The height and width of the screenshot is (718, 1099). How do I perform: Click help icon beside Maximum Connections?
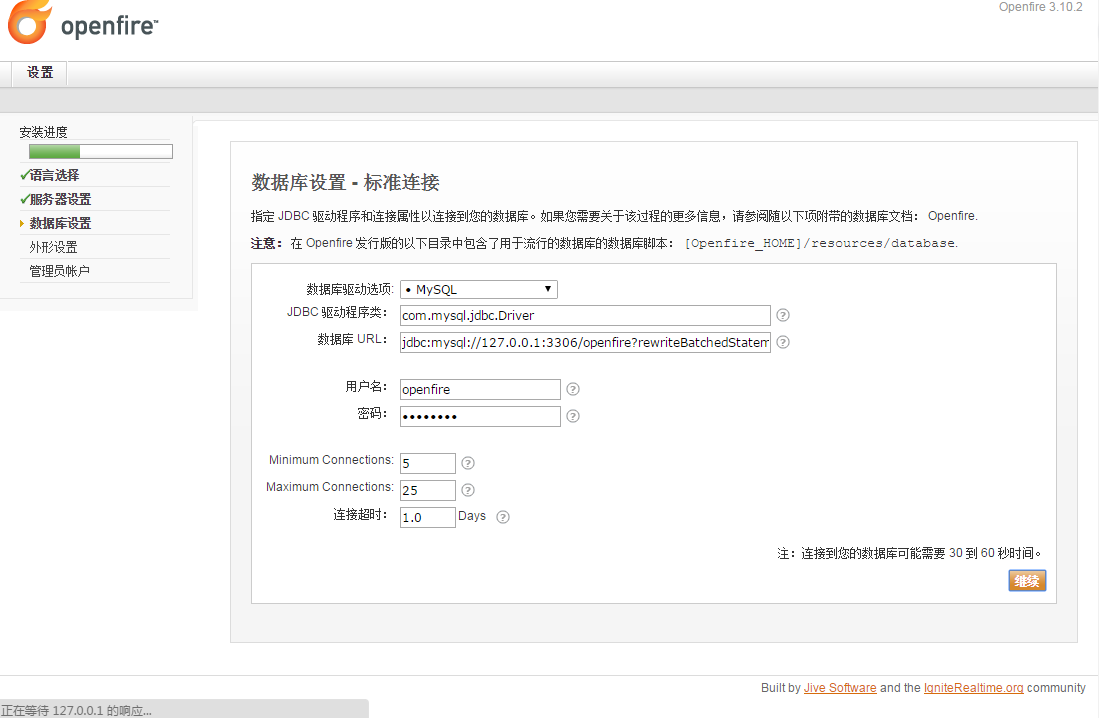[468, 490]
